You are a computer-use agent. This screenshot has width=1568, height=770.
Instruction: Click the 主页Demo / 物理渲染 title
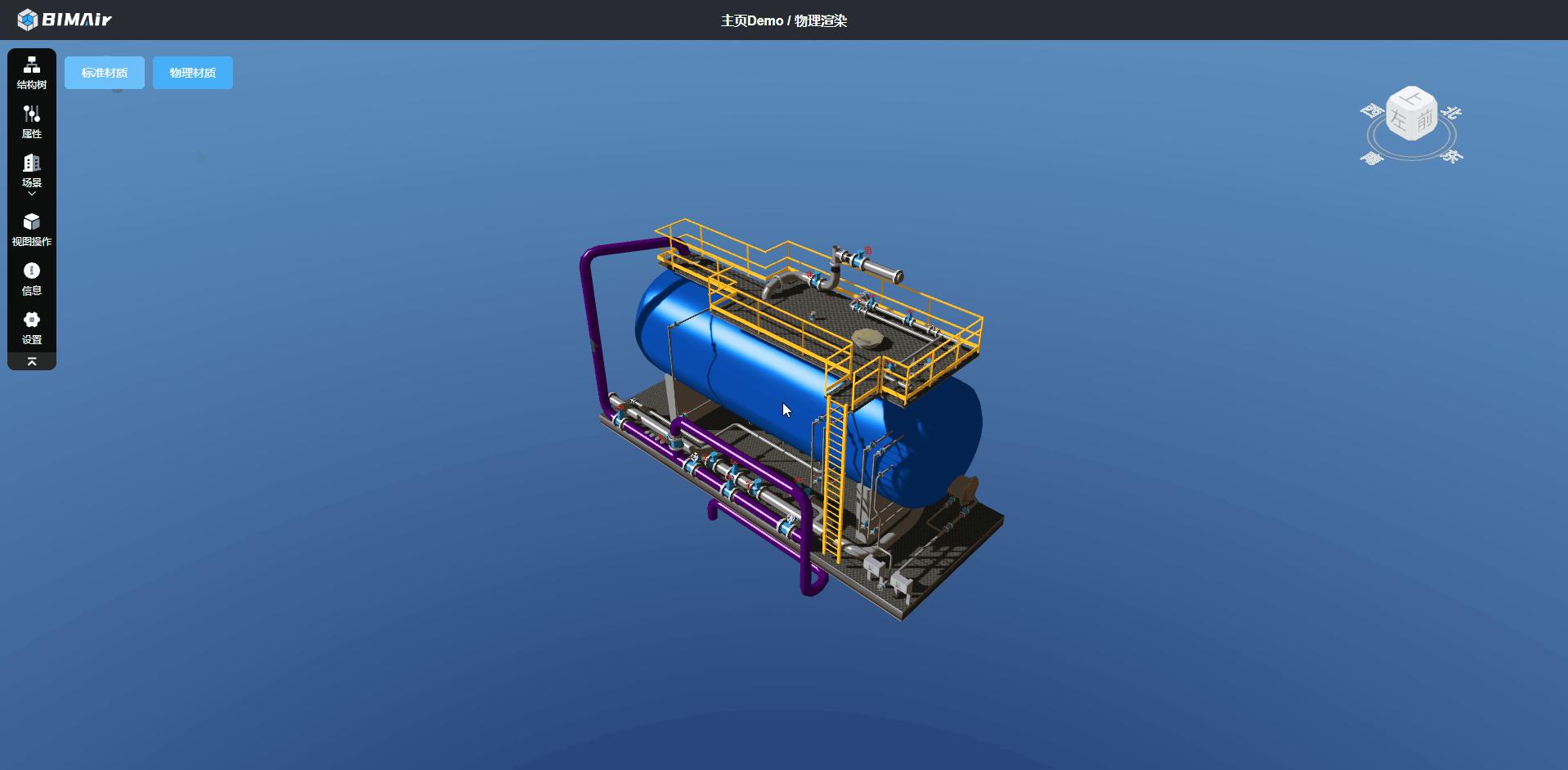point(783,20)
